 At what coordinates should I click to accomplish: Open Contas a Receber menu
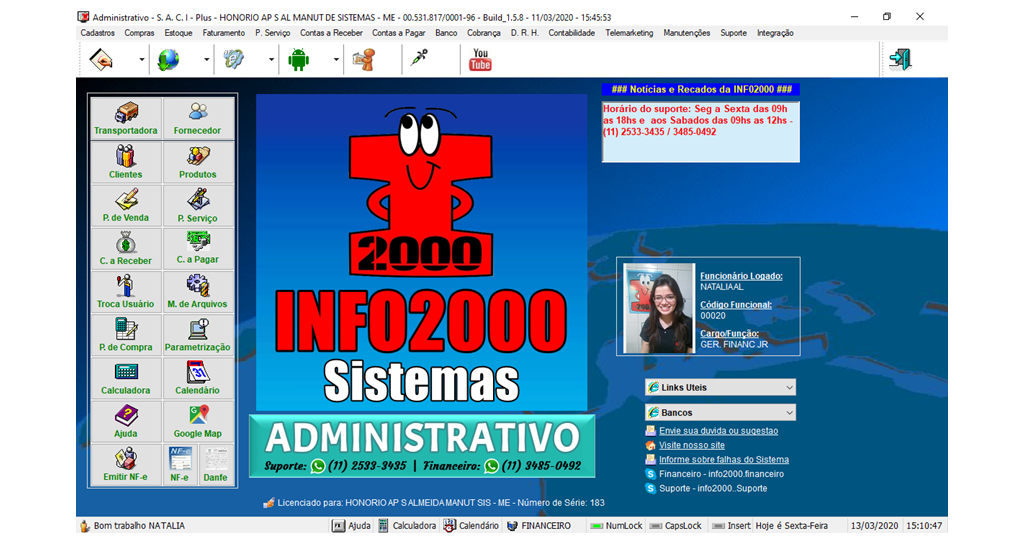(331, 33)
